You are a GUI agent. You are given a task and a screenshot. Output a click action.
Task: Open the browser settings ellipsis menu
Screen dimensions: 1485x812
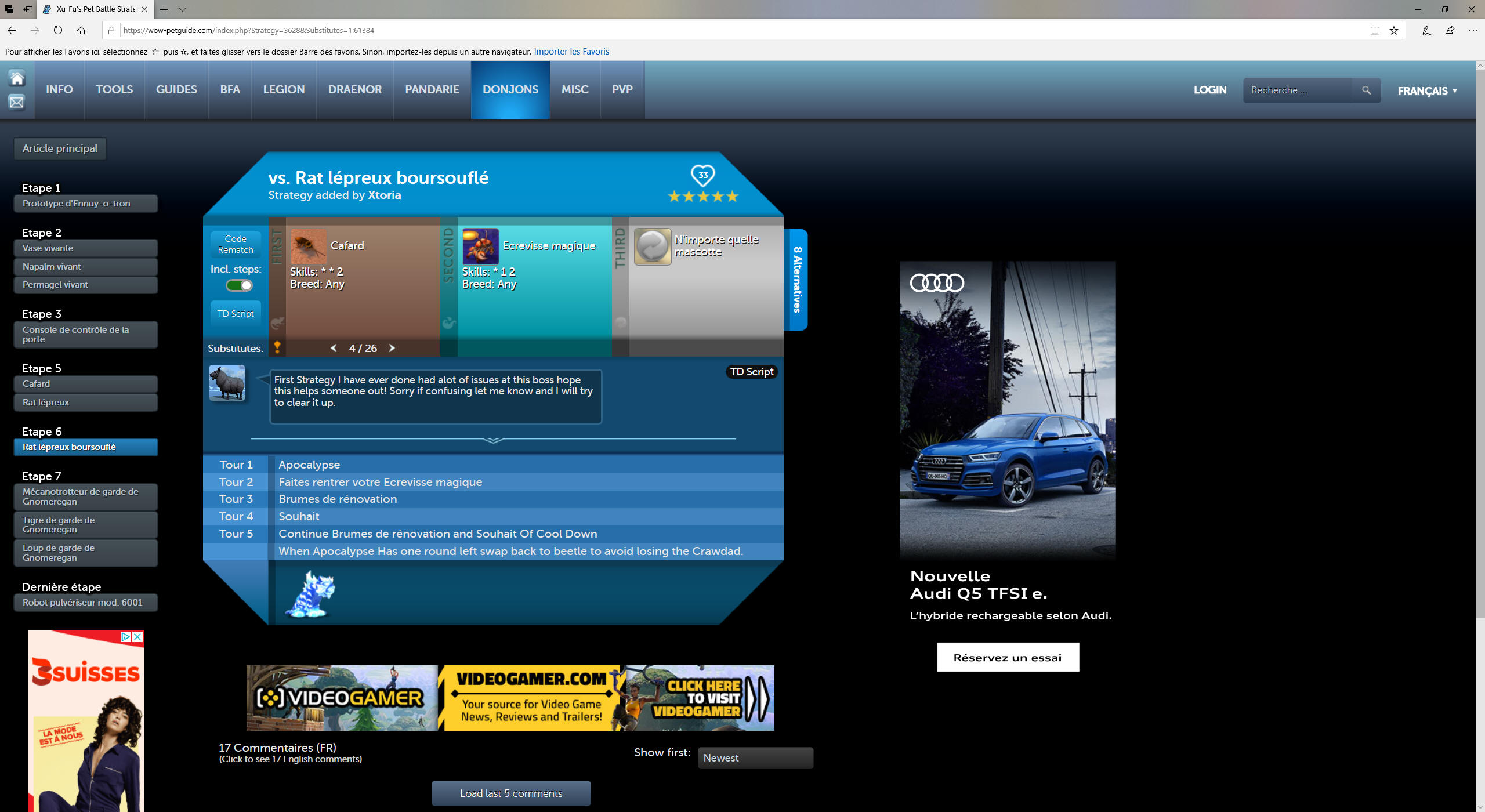(x=1473, y=30)
